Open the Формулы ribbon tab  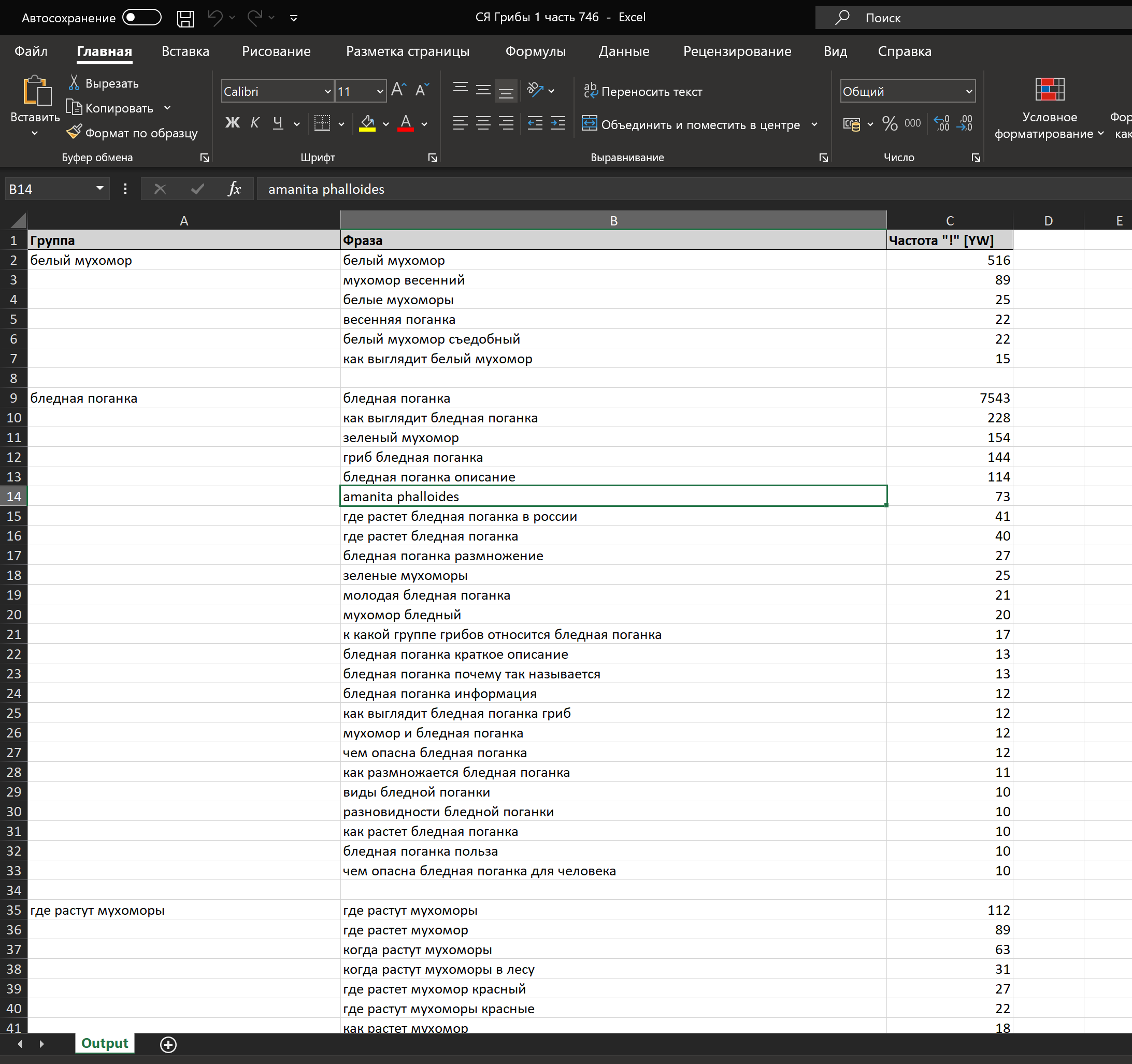(535, 51)
